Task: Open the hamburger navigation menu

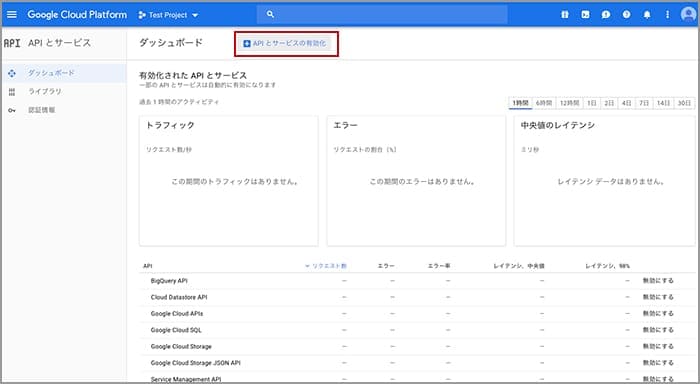Action: click(x=12, y=15)
